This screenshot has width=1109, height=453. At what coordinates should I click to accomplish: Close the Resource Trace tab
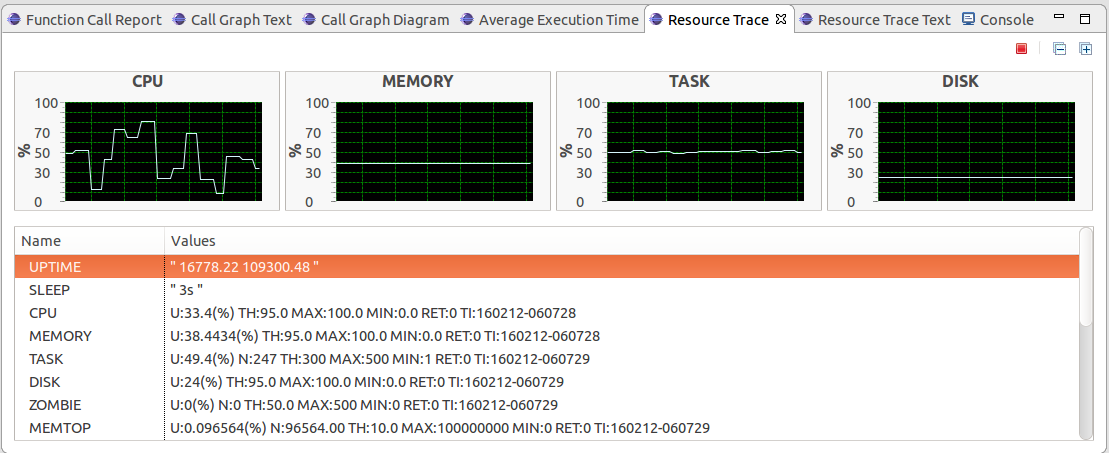[782, 19]
